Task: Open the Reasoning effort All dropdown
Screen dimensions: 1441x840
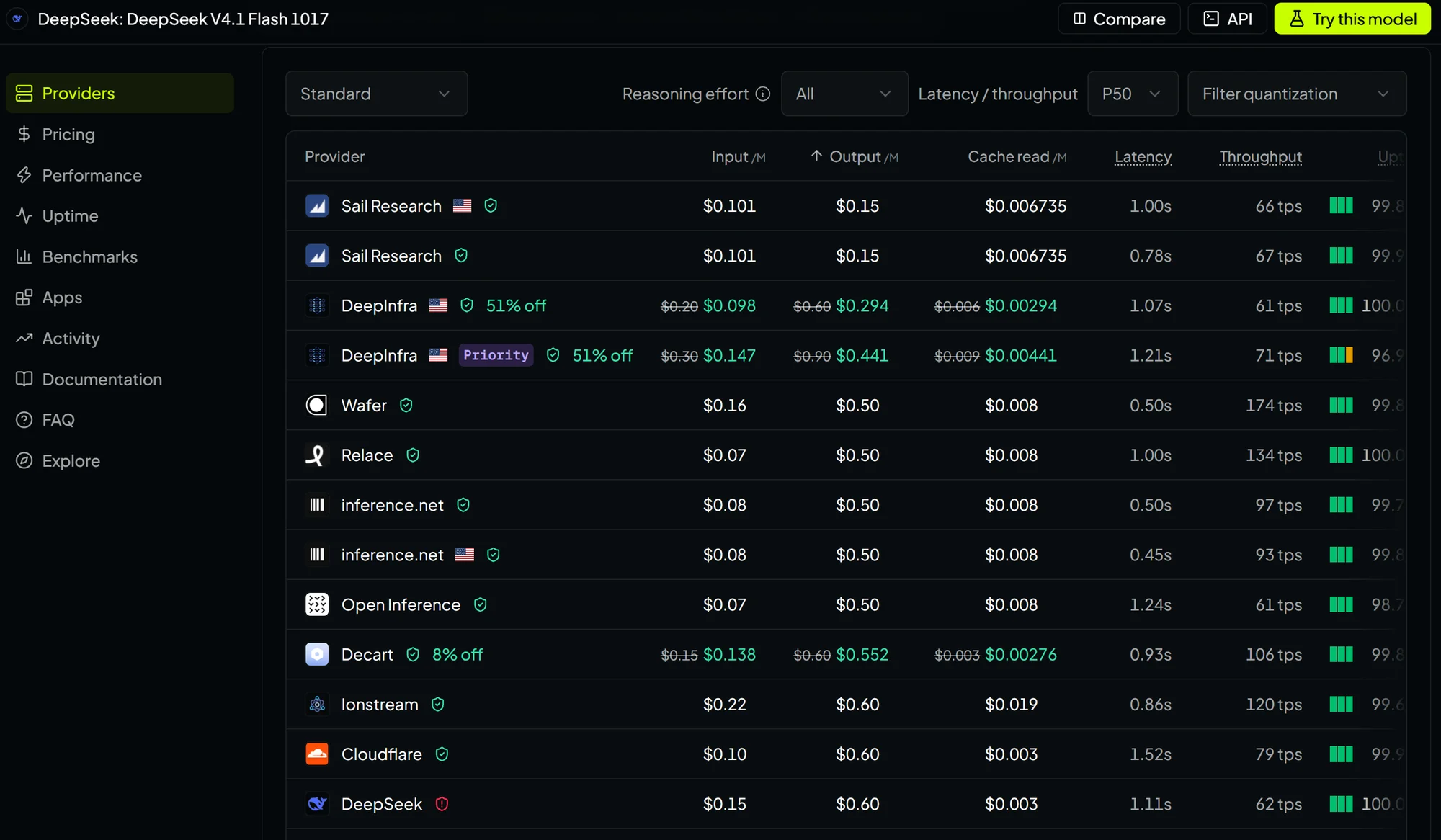Action: pos(844,94)
